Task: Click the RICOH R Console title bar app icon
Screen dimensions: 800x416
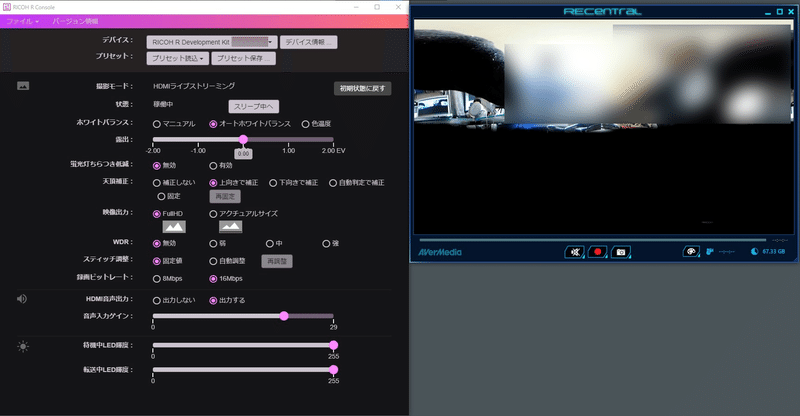Action: [x=7, y=7]
